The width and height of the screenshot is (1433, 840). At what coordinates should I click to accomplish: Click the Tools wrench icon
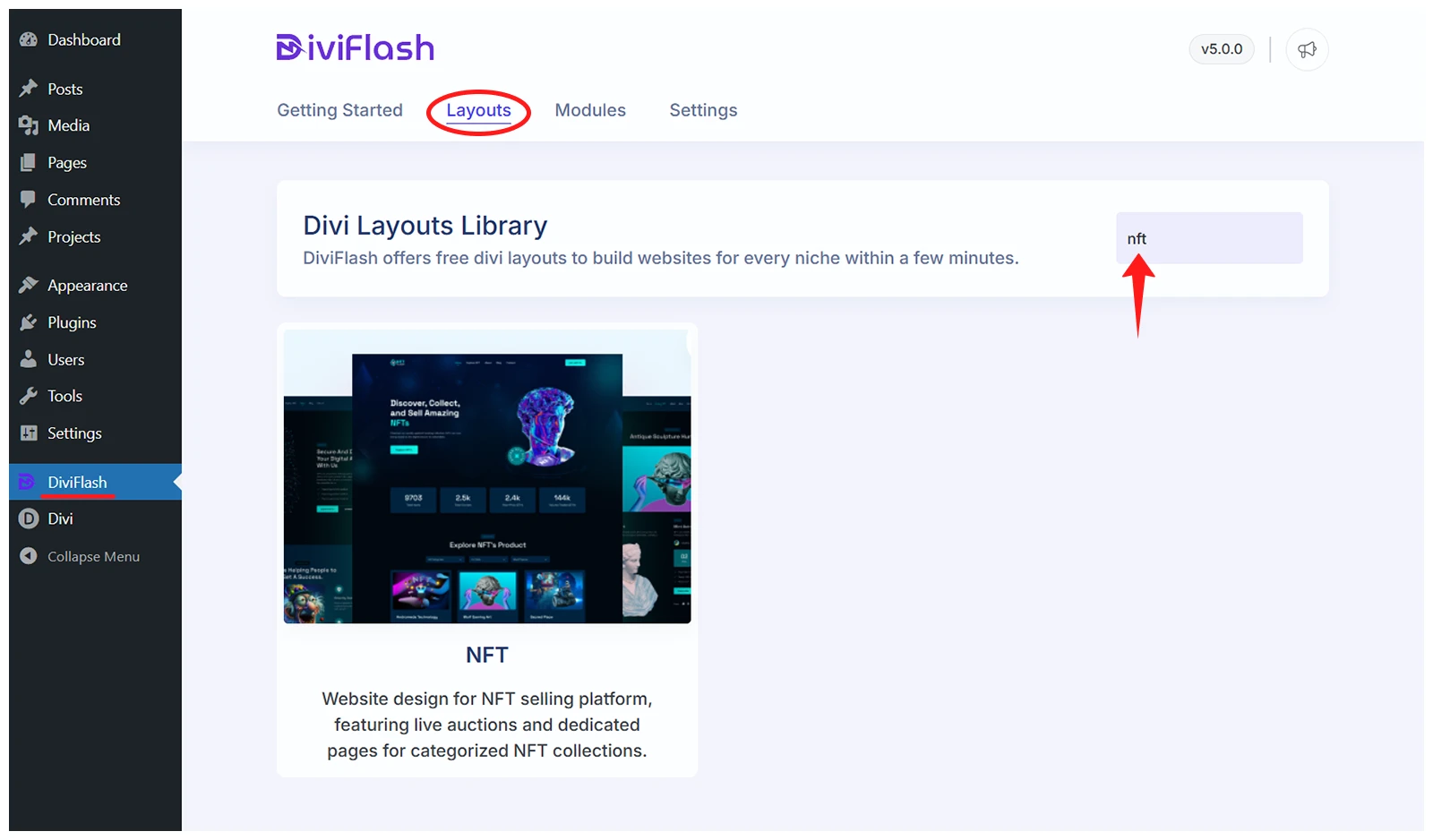[x=29, y=396]
